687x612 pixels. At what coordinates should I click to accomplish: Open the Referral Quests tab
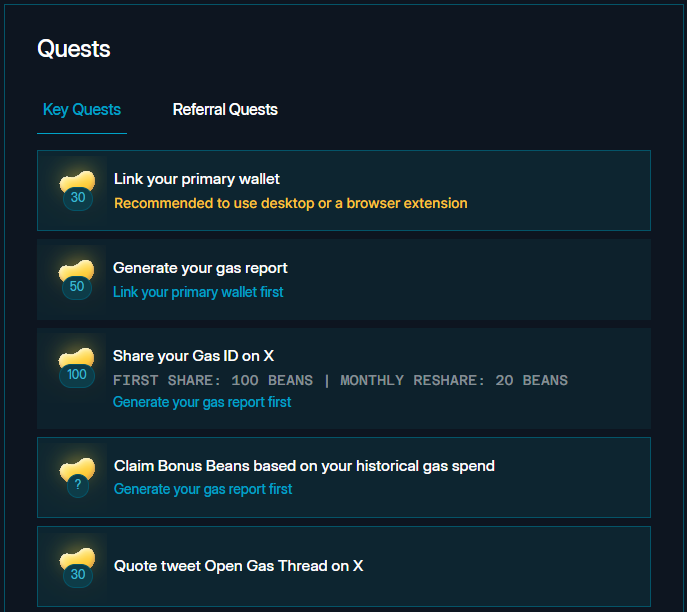tap(225, 110)
